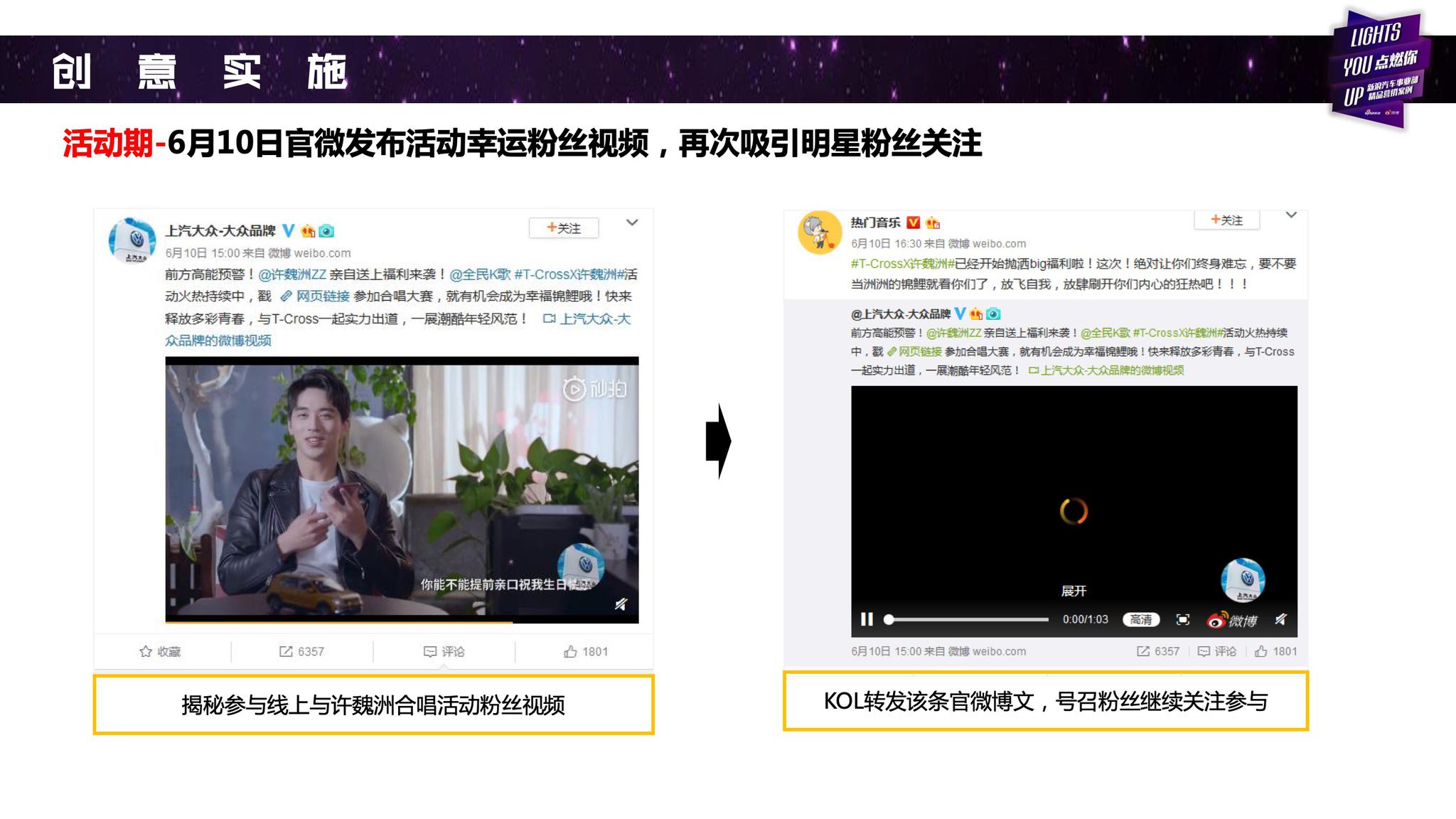Click the fullscreen icon in the video player
The height and width of the screenshot is (819, 1456).
pos(1183,620)
